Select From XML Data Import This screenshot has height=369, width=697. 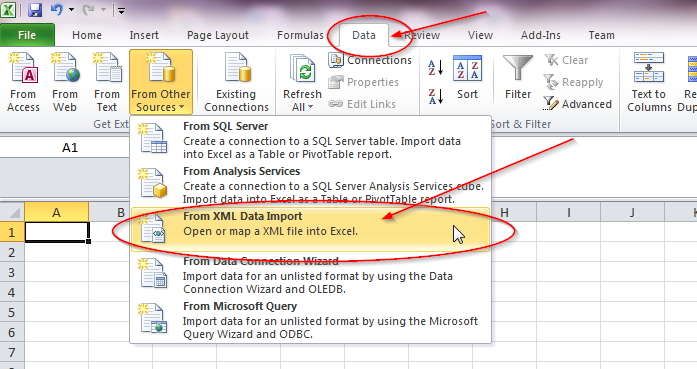point(311,229)
